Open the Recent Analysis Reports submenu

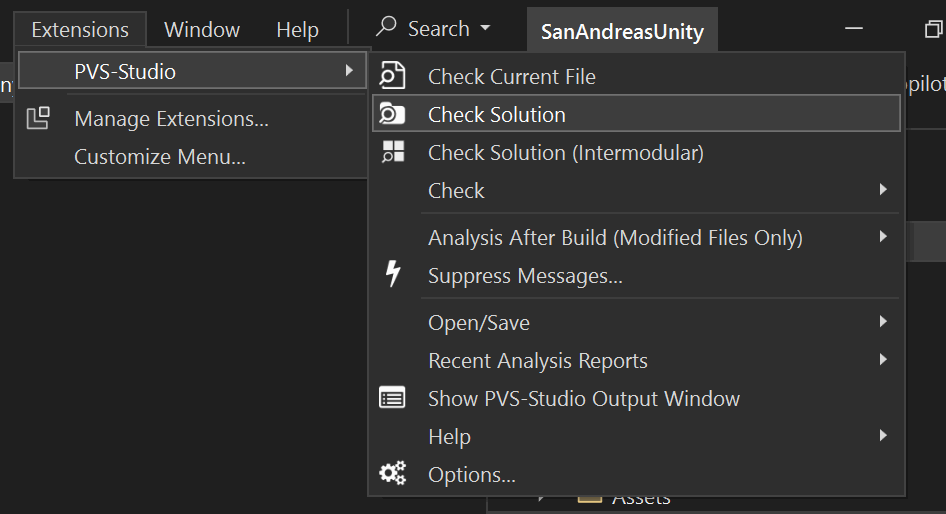click(x=883, y=360)
